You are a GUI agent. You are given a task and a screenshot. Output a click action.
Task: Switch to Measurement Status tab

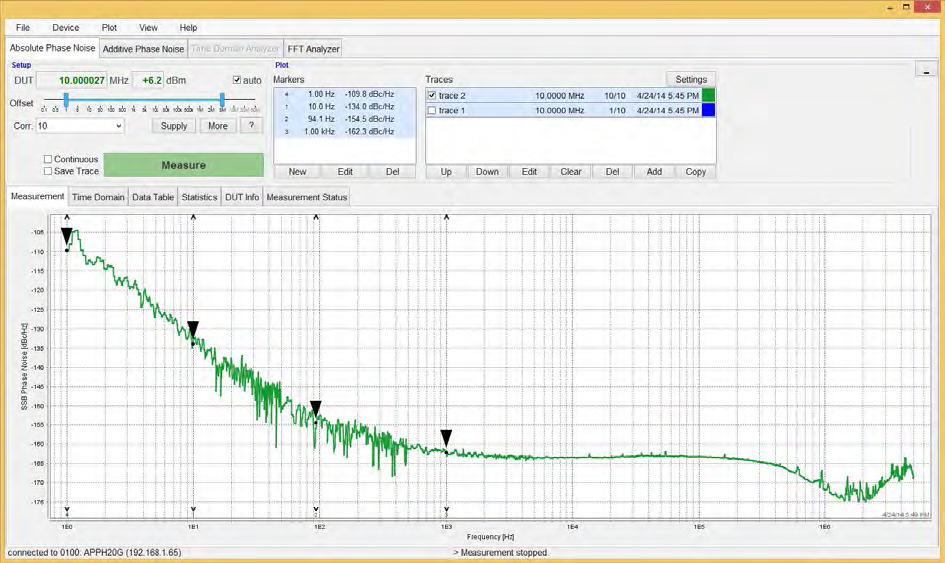pyautogui.click(x=307, y=197)
